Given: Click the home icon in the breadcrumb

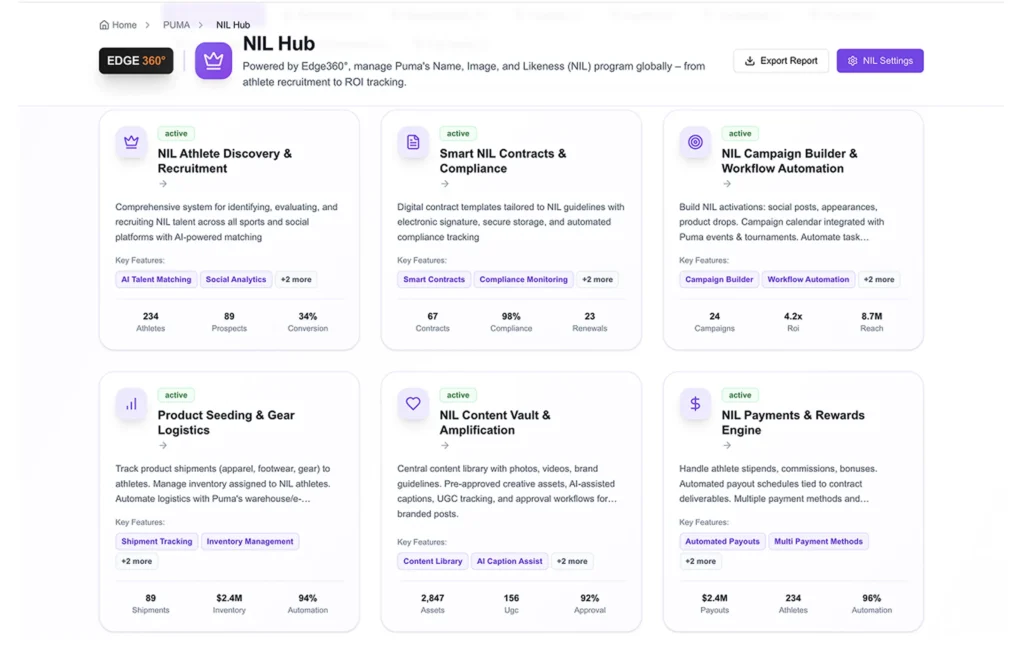Looking at the screenshot, I should (105, 25).
